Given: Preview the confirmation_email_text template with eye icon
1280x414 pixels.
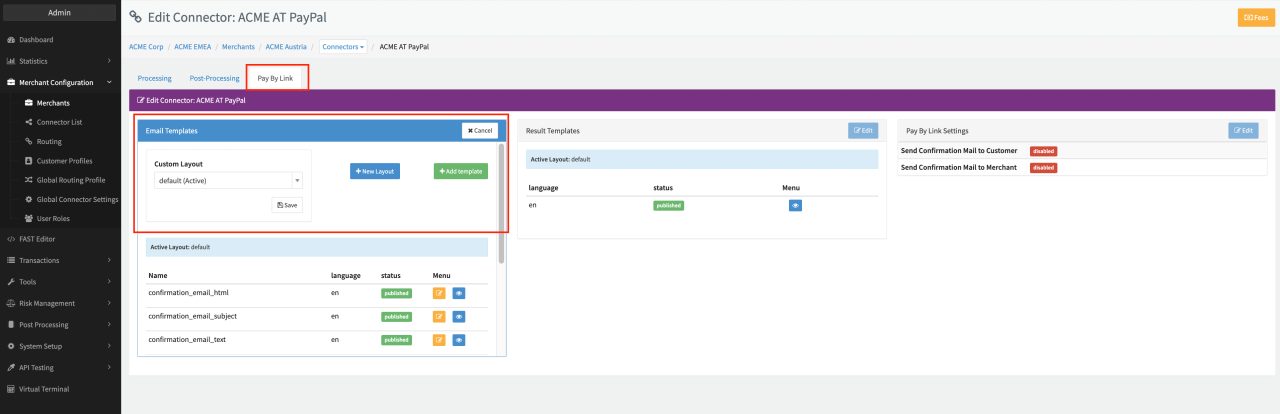Looking at the screenshot, I should point(459,340).
